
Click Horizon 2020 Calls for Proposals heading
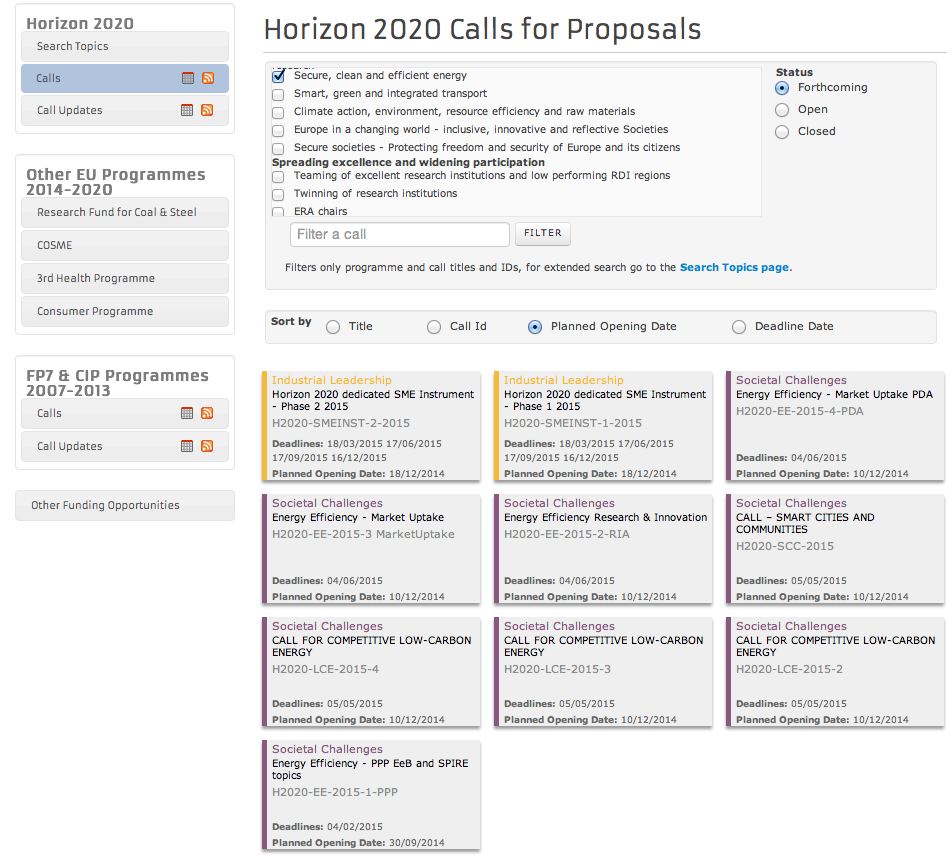point(483,30)
